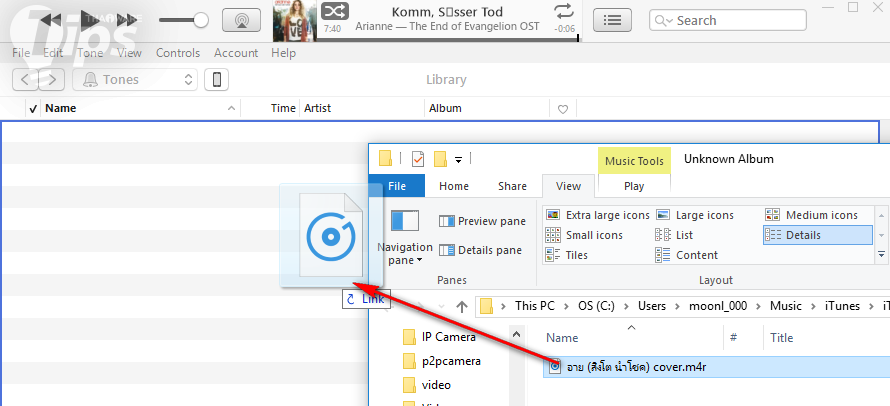Choose List layout
This screenshot has height=406, width=890.
[x=674, y=235]
